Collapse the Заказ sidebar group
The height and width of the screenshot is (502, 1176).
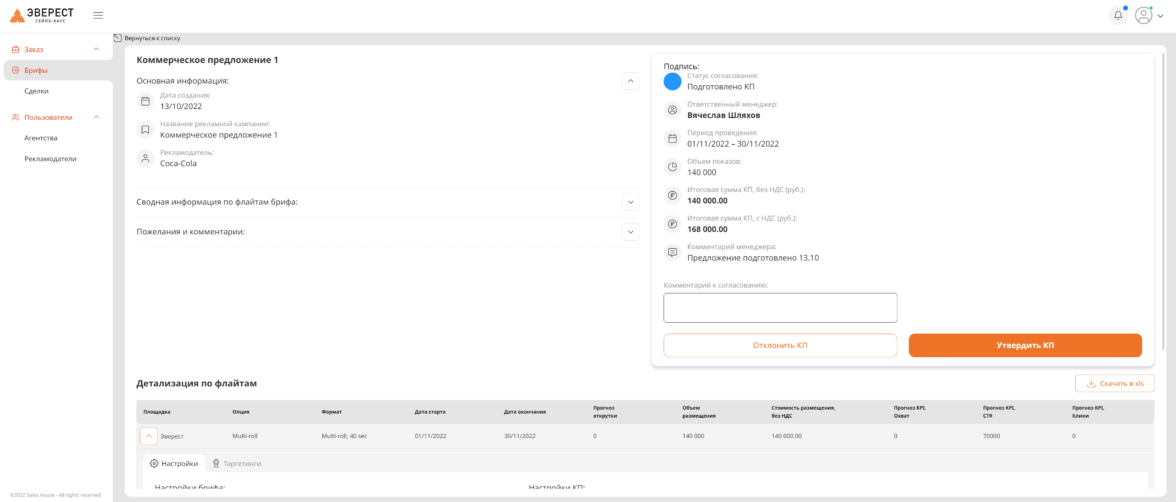[96, 49]
